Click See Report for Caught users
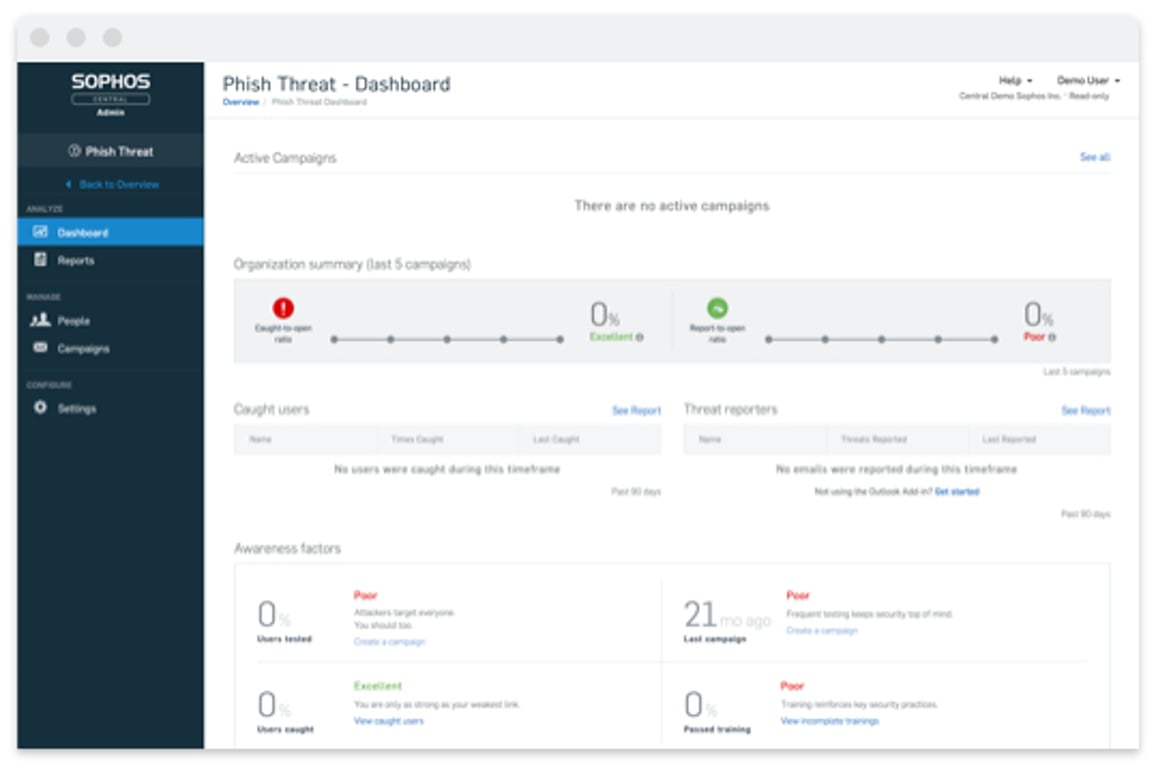Screen dimensions: 1156x768 tap(636, 411)
